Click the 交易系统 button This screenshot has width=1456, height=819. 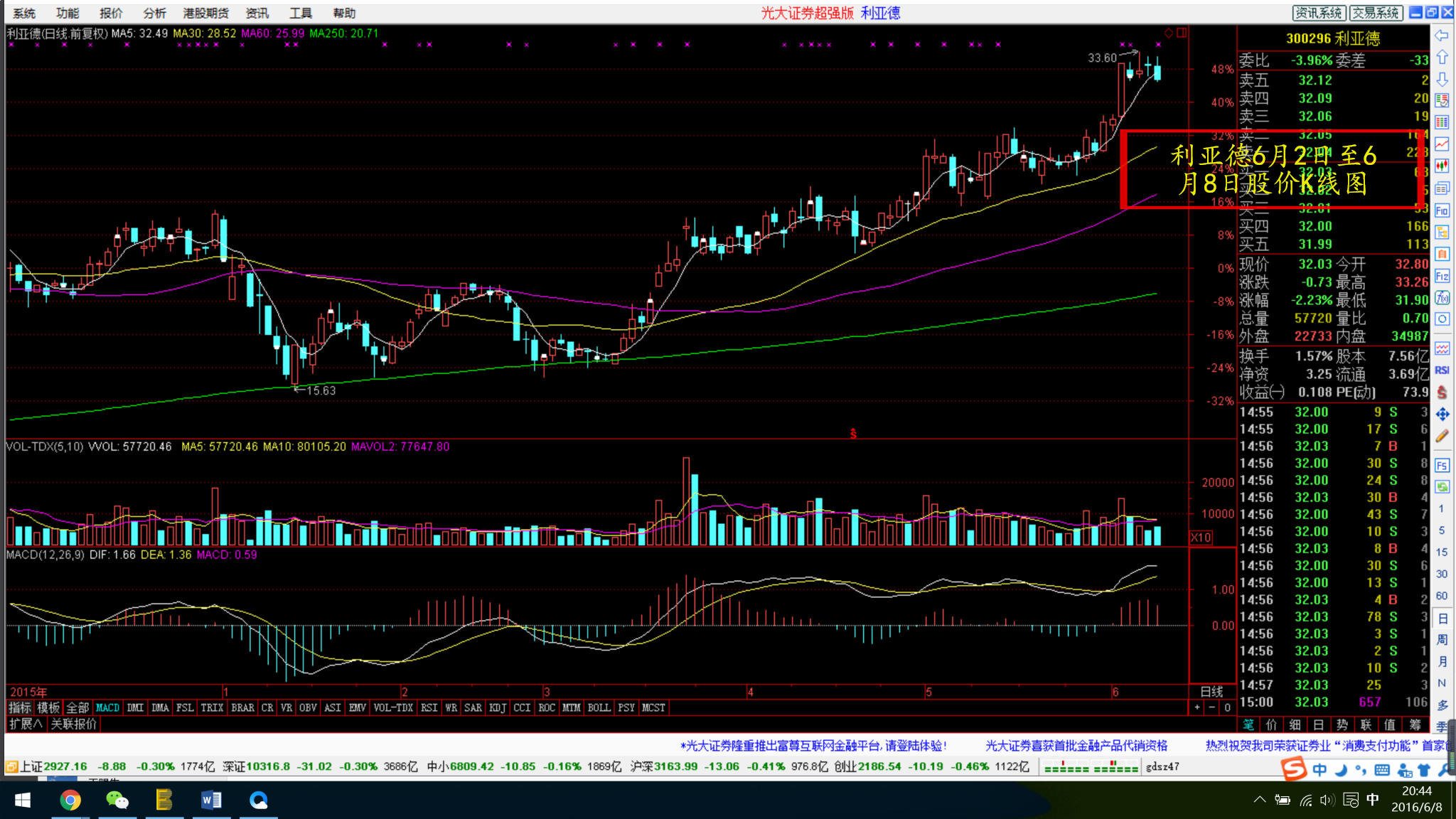point(1375,13)
